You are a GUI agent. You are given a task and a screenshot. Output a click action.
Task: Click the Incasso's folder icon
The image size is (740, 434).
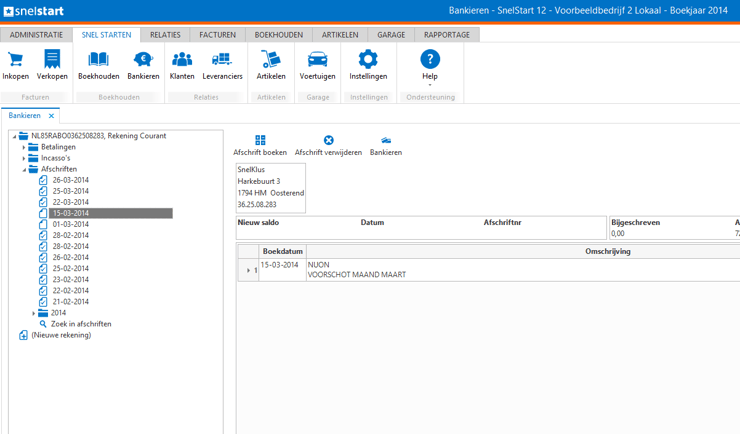tap(33, 158)
